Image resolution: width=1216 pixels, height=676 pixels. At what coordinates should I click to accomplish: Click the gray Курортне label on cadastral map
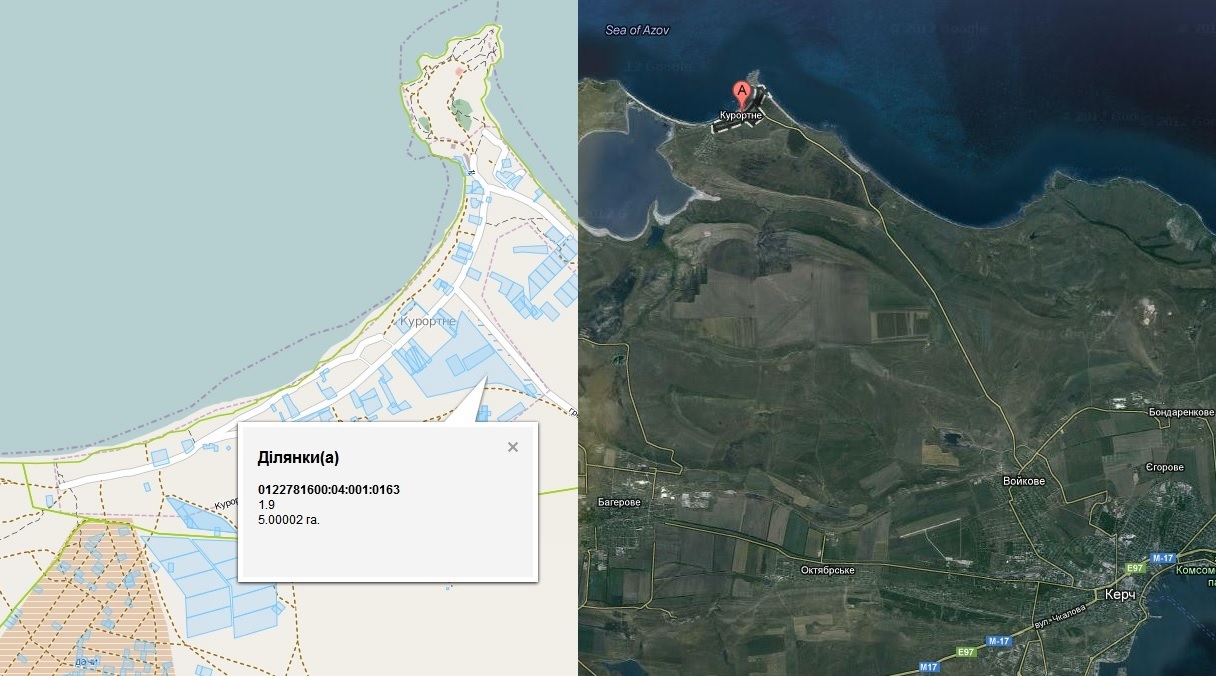pos(428,321)
